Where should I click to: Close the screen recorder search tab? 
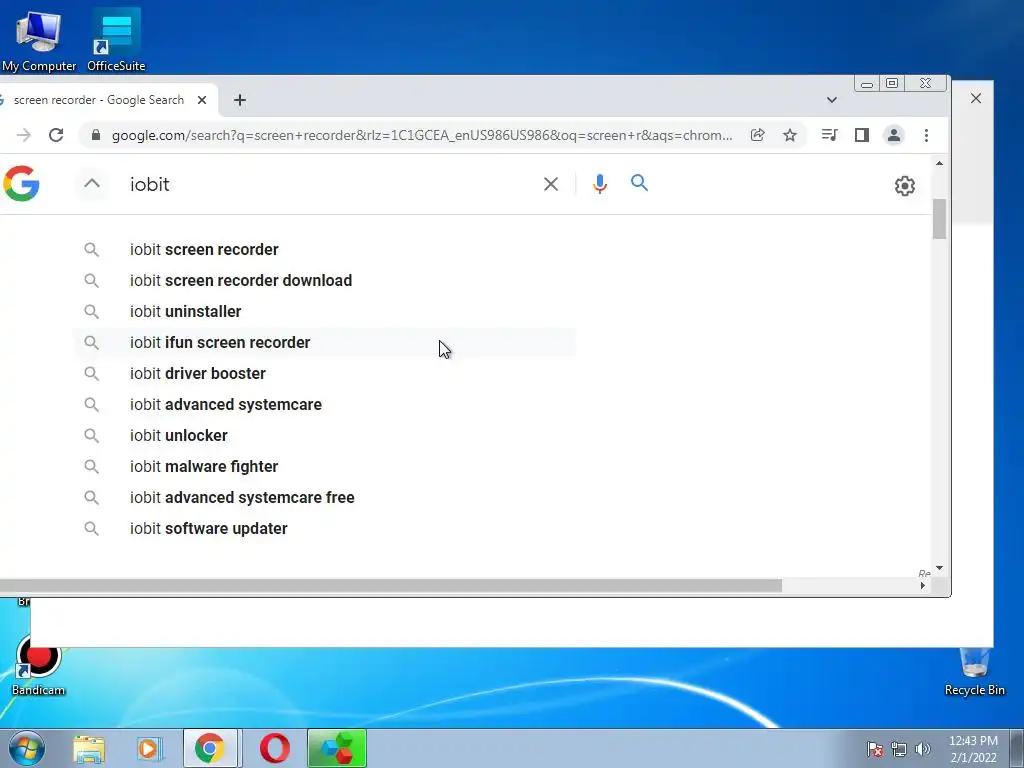202,100
